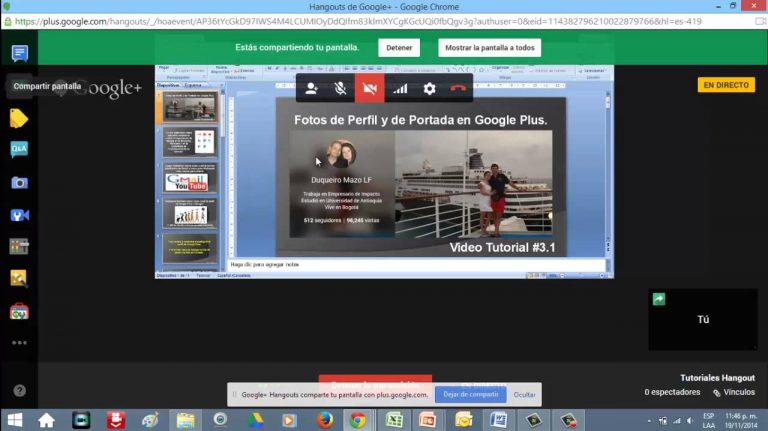The image size is (768, 431).
Task: Click Dejar de compartir button
Action: 471,394
